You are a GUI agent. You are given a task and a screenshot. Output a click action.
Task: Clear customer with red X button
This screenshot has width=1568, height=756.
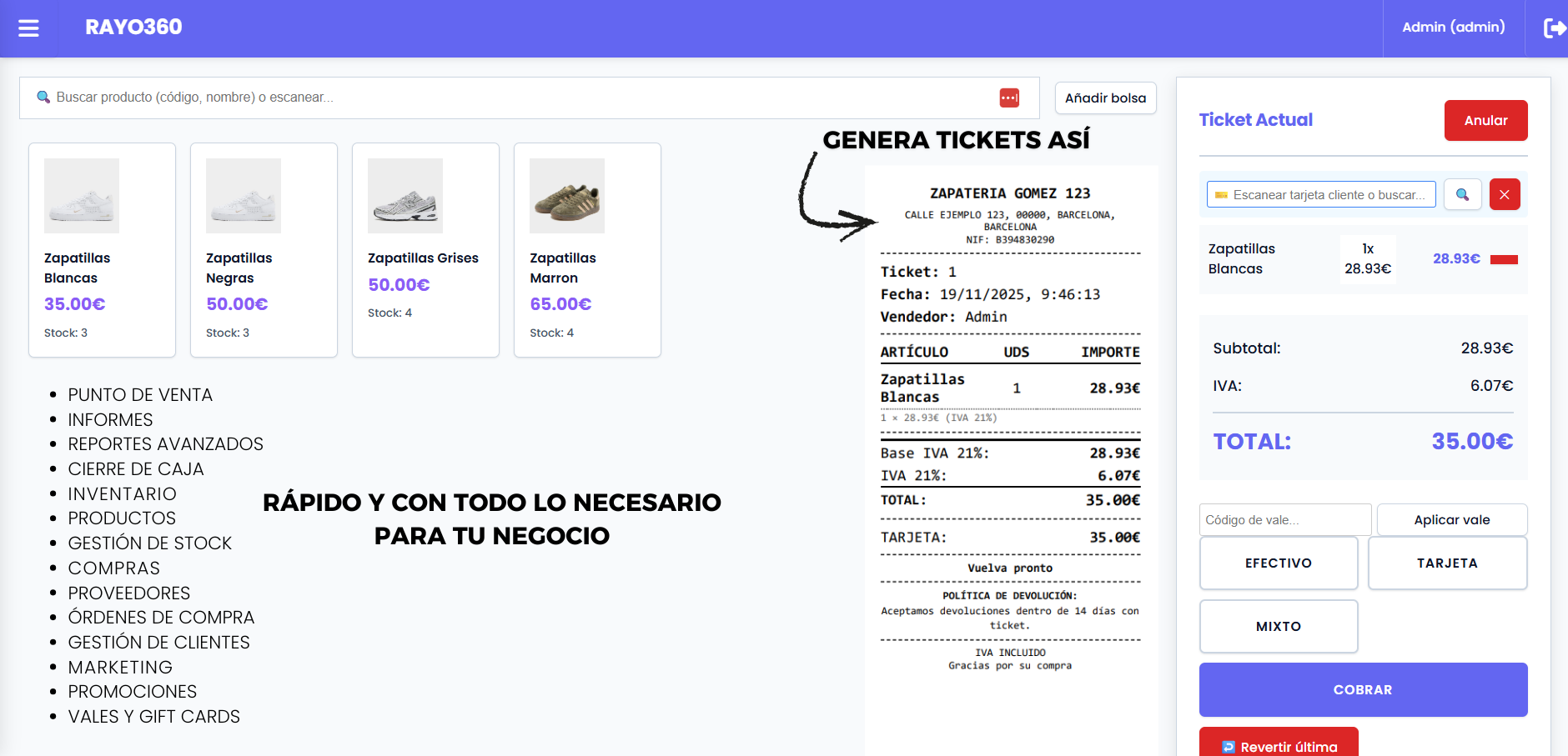[x=1505, y=194]
